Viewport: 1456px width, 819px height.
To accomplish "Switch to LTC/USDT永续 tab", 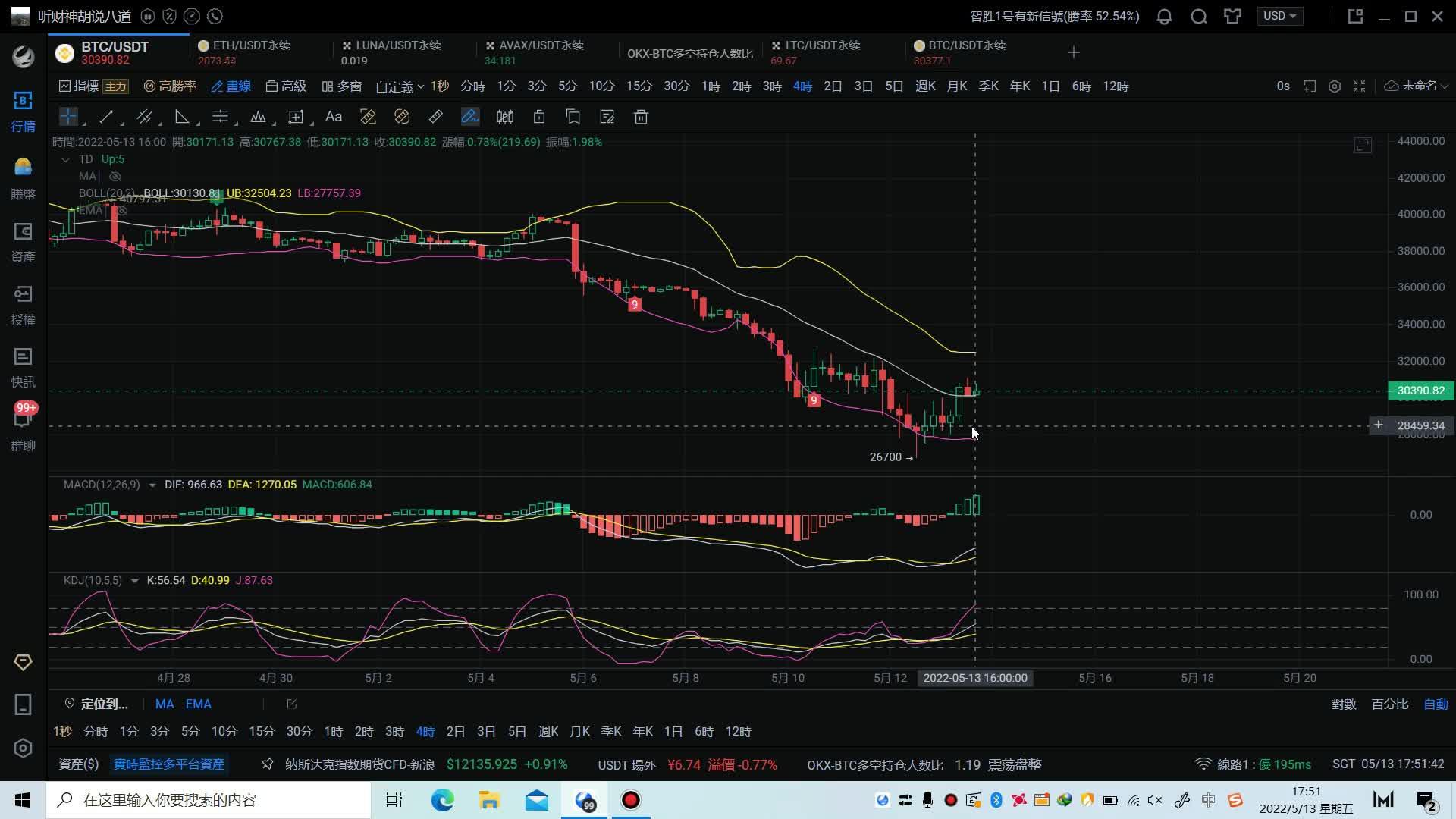I will click(x=822, y=52).
